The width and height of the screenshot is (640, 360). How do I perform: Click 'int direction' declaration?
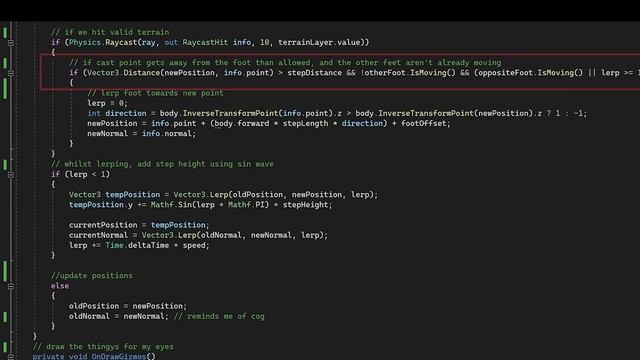pos(117,113)
